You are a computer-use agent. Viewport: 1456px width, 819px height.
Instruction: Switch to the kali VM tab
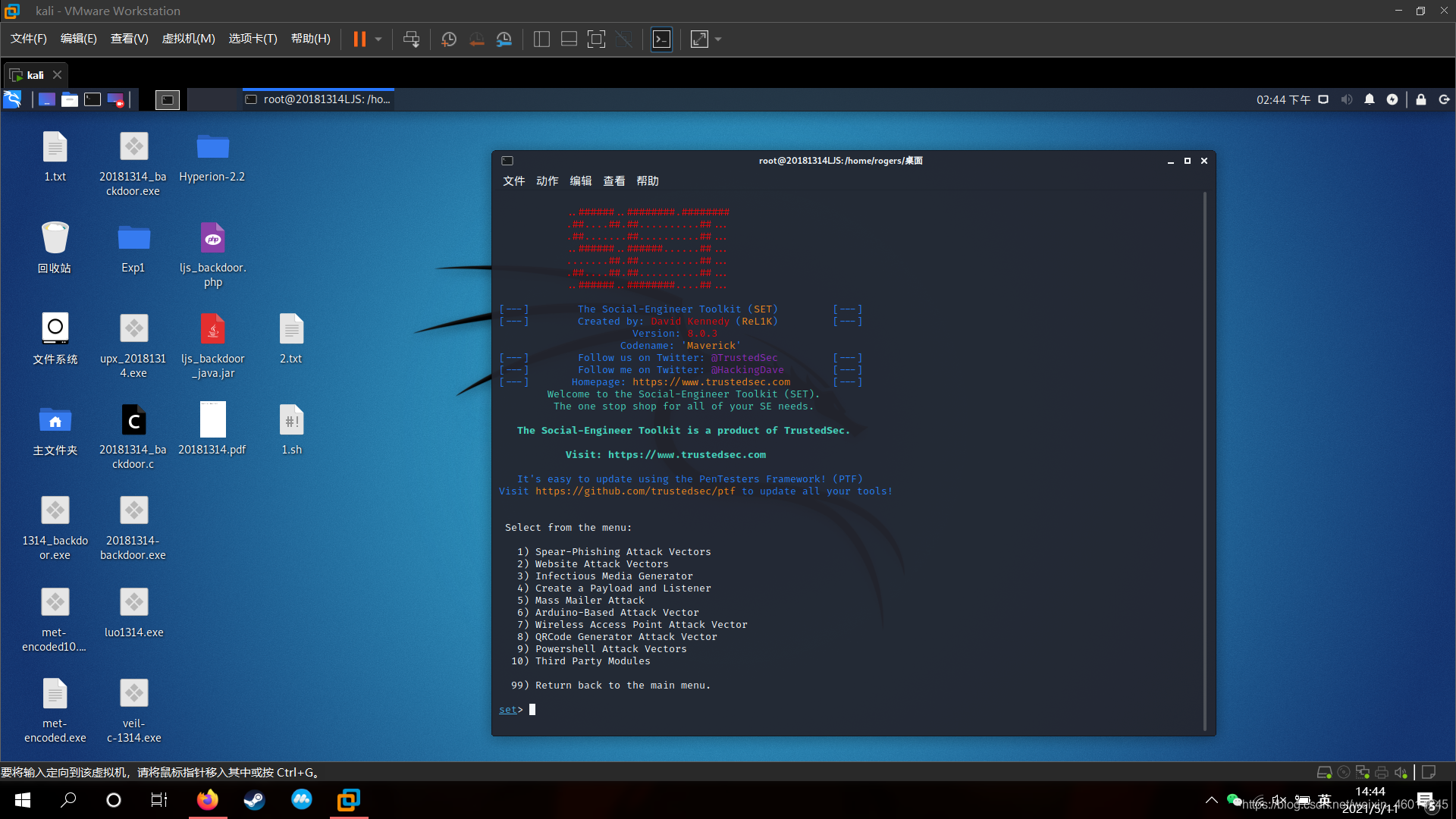35,75
